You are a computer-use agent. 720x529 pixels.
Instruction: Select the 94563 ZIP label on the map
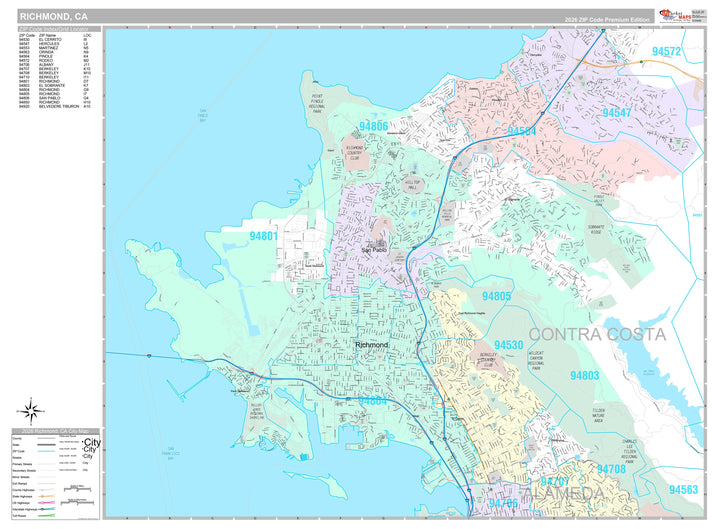(683, 490)
